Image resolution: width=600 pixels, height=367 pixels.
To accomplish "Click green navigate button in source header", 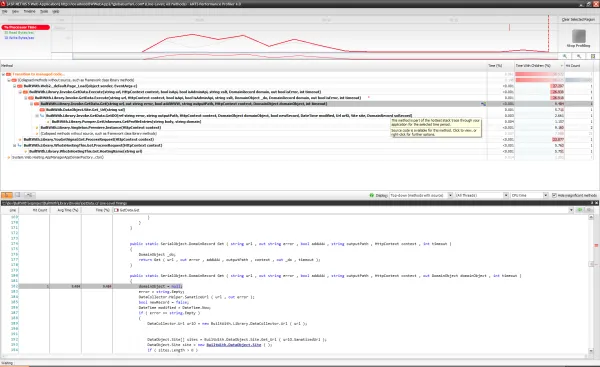I will (x=580, y=210).
